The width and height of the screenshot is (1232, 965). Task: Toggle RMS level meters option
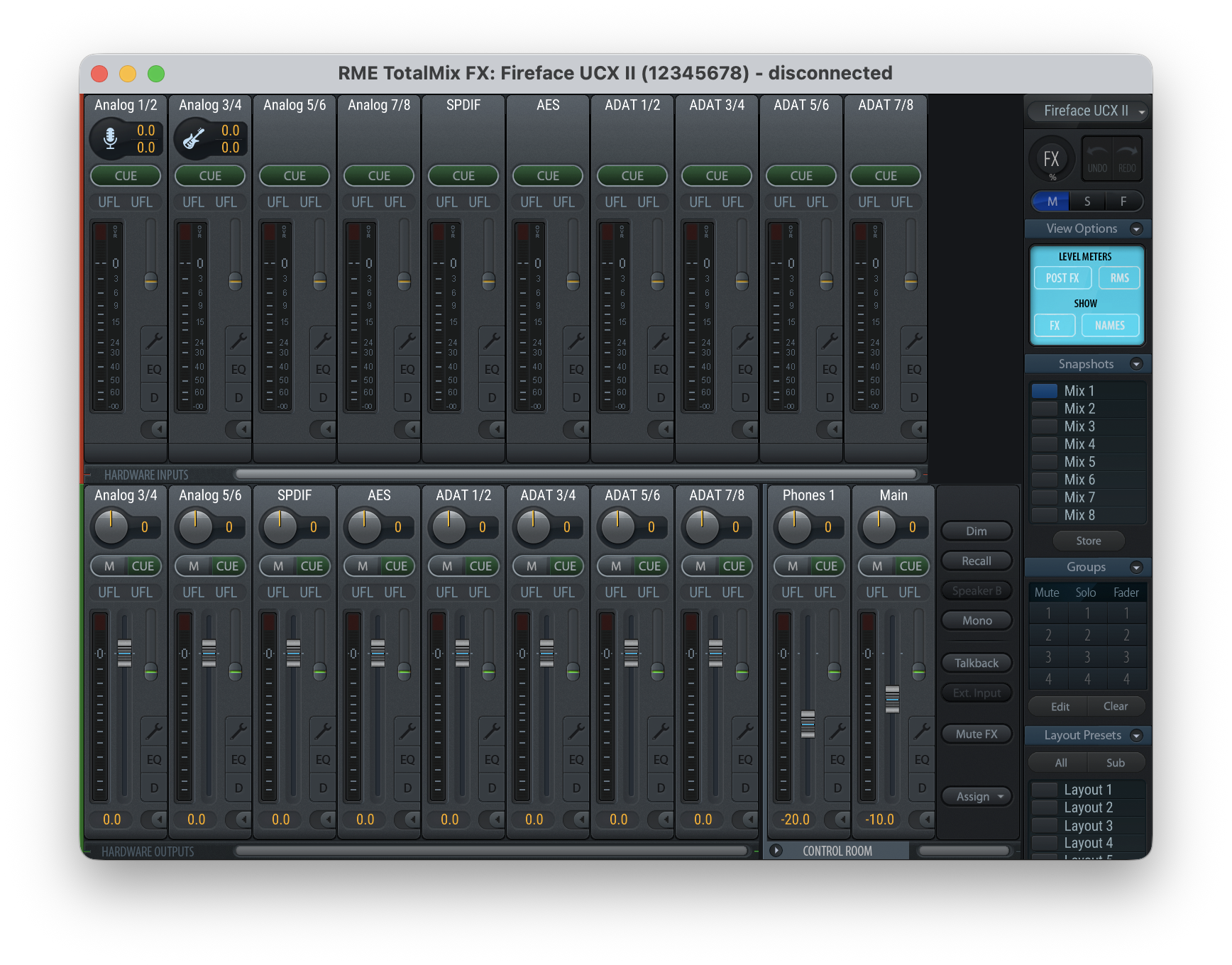pos(1119,278)
